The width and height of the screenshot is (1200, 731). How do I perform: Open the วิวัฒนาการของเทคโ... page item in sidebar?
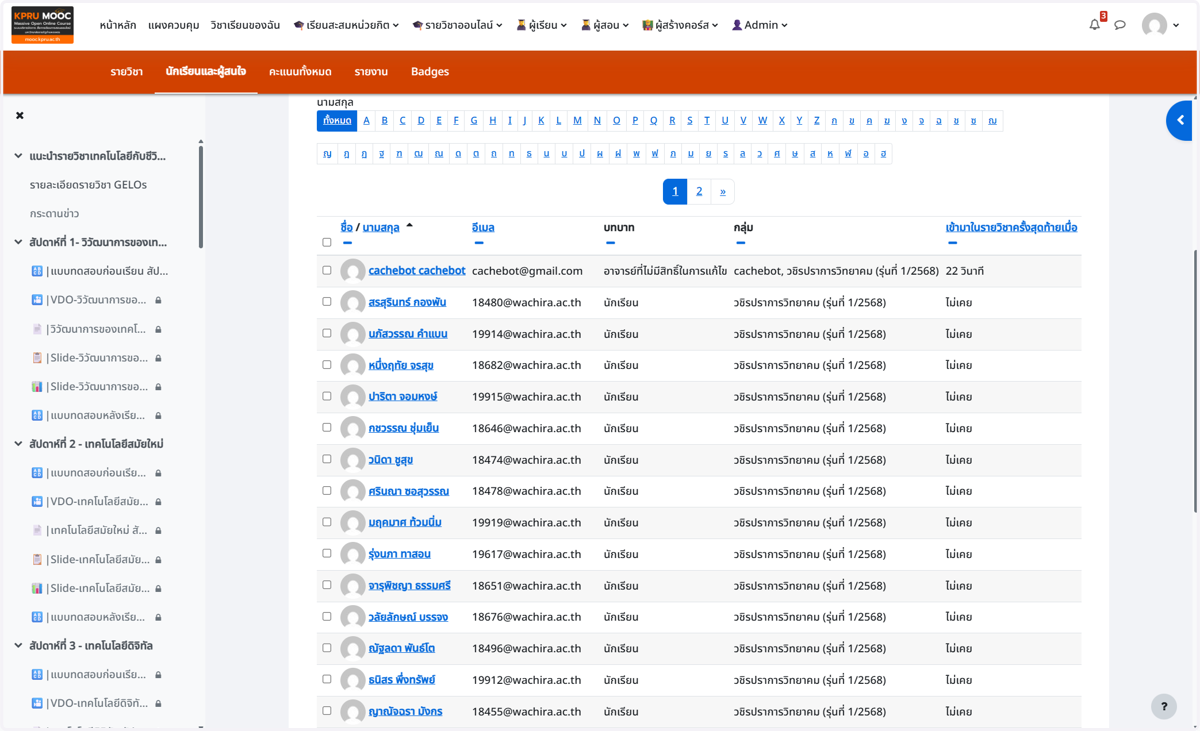pyautogui.click(x=97, y=329)
